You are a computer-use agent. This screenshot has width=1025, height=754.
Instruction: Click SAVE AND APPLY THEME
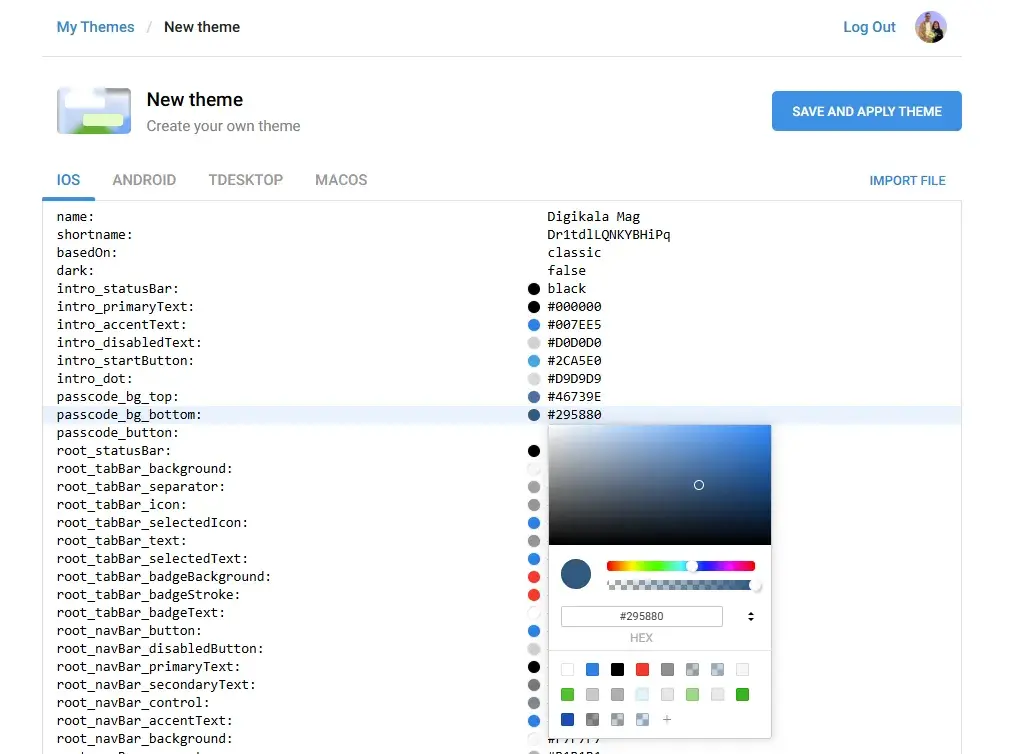tap(866, 111)
